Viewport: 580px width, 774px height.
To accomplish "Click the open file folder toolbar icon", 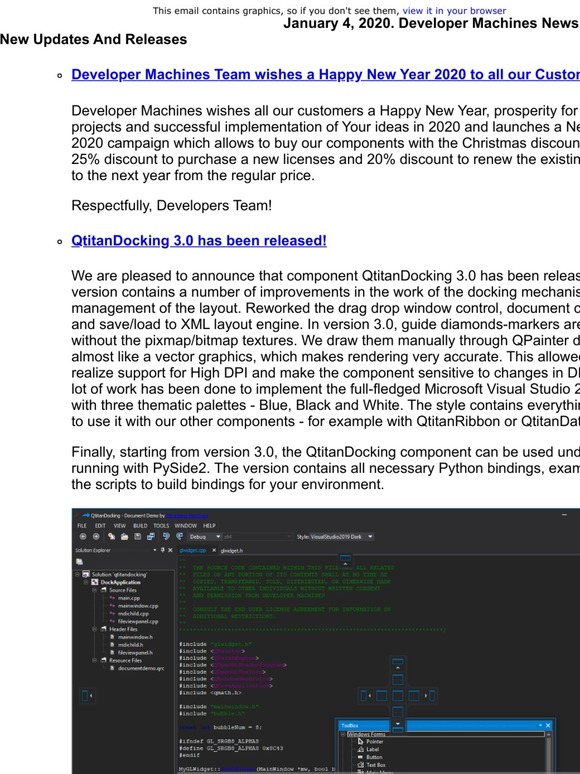I will point(124,537).
